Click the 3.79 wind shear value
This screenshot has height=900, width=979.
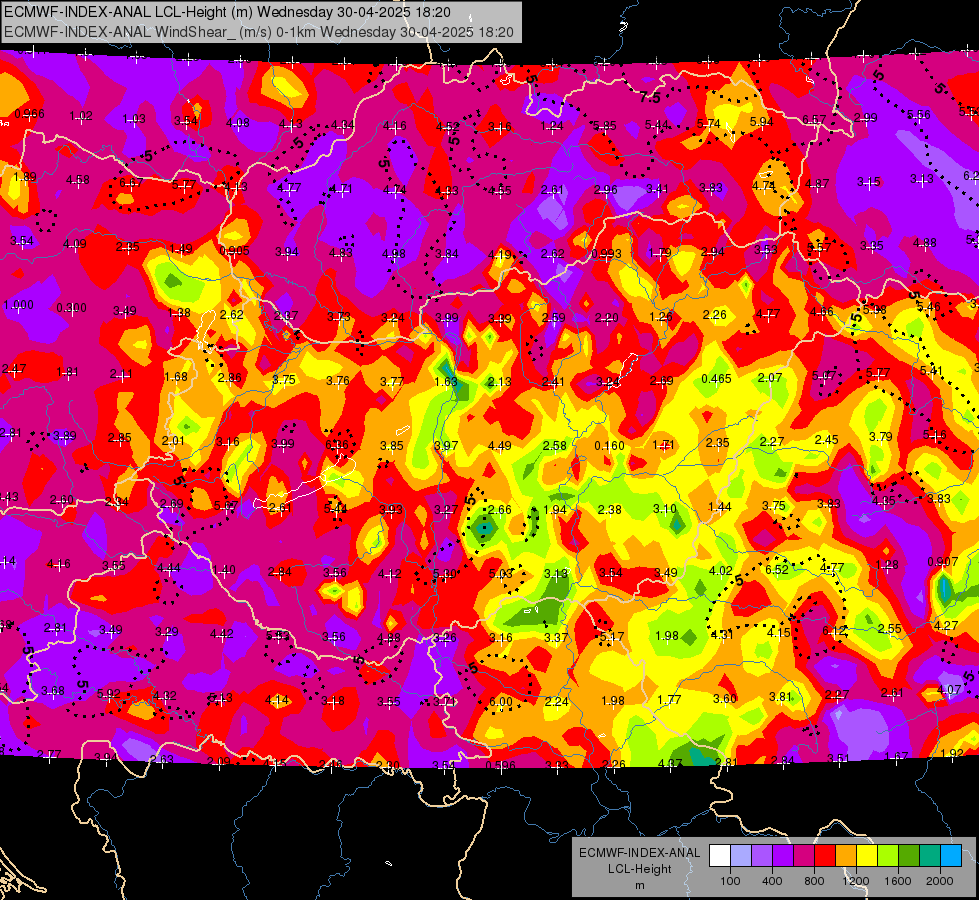(x=881, y=436)
